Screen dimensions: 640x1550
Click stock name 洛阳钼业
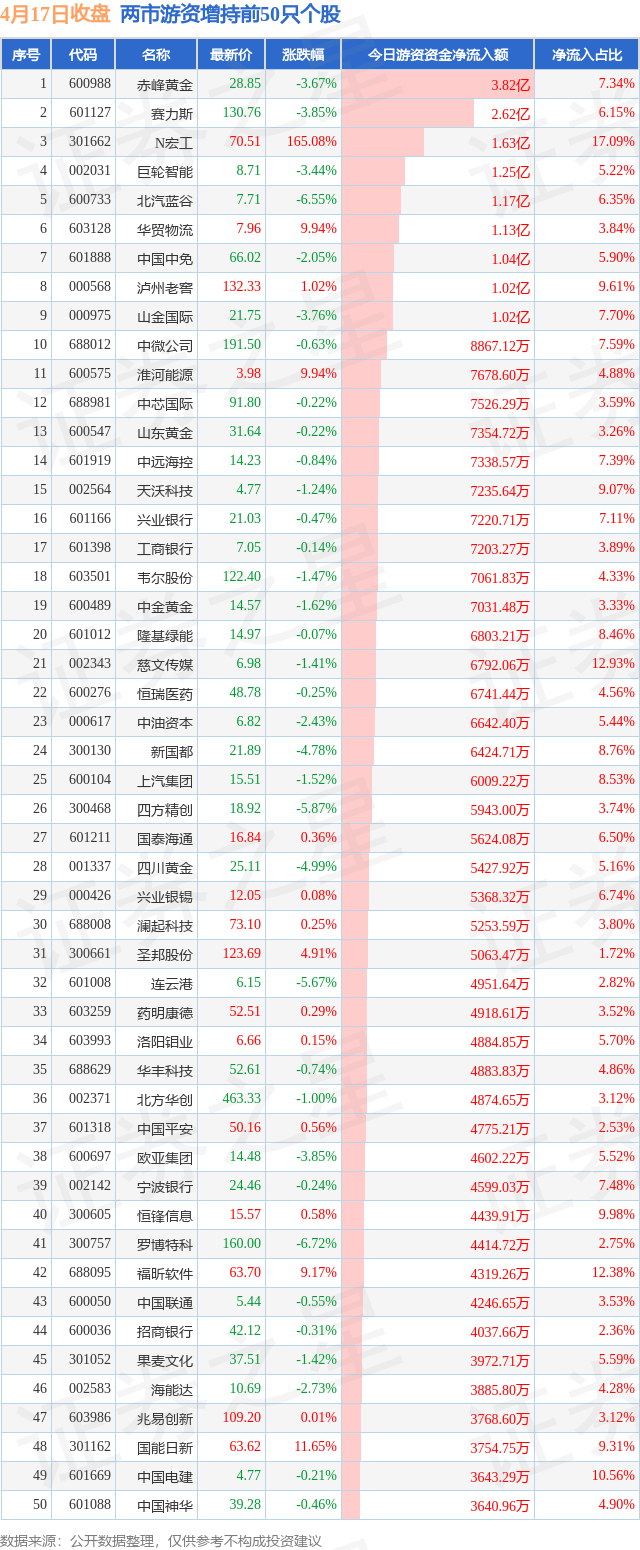tap(165, 1042)
